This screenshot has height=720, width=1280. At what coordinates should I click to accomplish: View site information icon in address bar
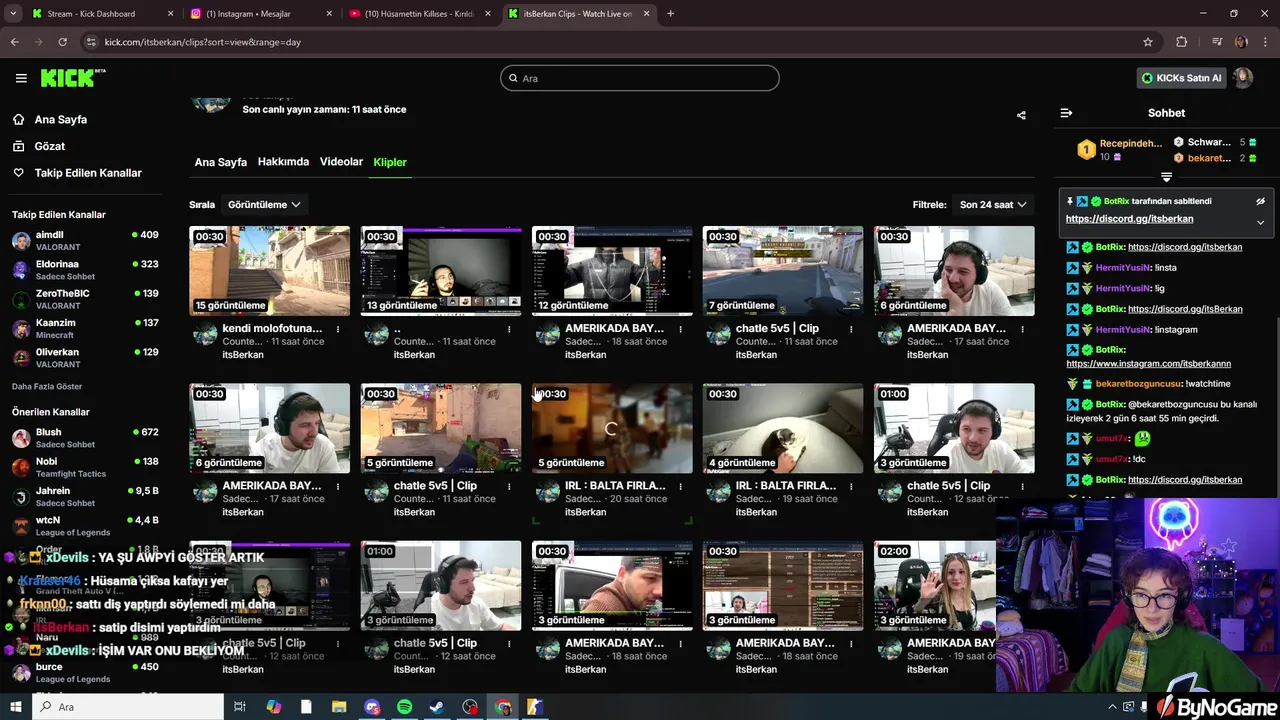tap(91, 42)
